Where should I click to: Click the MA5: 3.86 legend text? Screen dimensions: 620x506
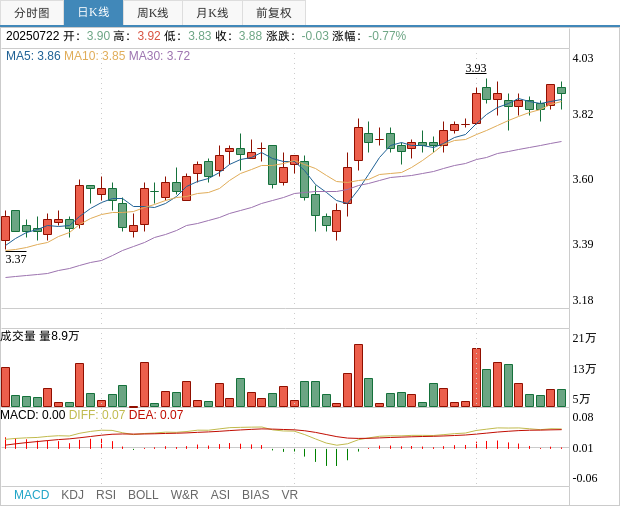33,56
